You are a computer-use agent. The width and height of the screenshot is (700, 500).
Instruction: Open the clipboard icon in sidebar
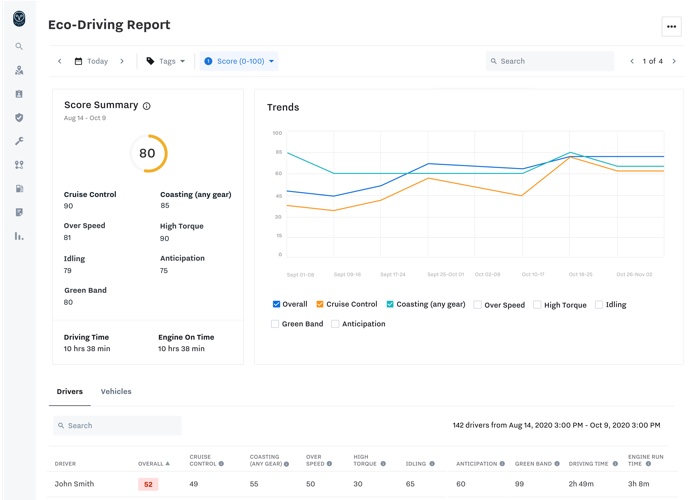click(x=19, y=94)
